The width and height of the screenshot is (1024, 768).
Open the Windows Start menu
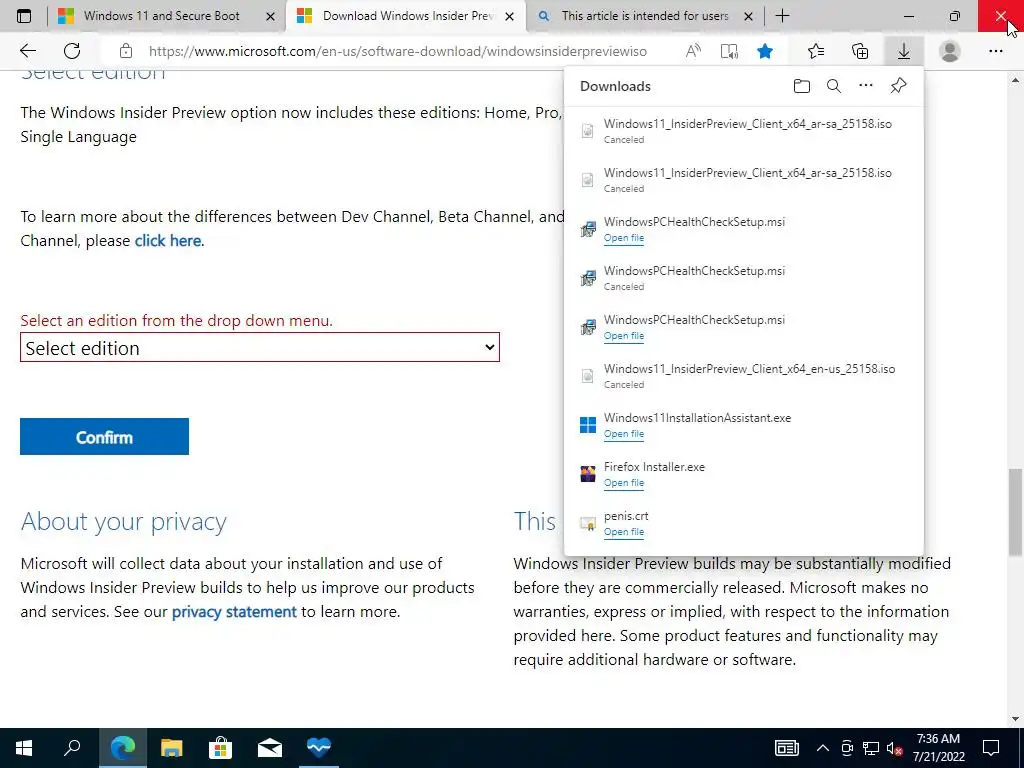[24, 748]
